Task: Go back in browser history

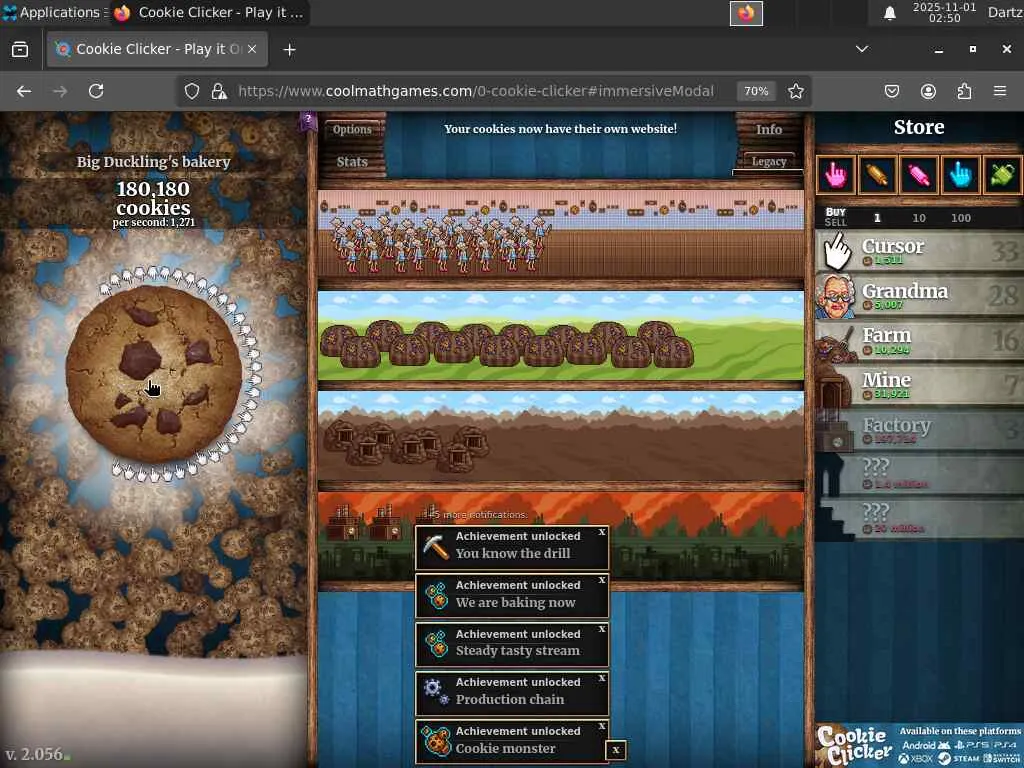Action: 24,91
